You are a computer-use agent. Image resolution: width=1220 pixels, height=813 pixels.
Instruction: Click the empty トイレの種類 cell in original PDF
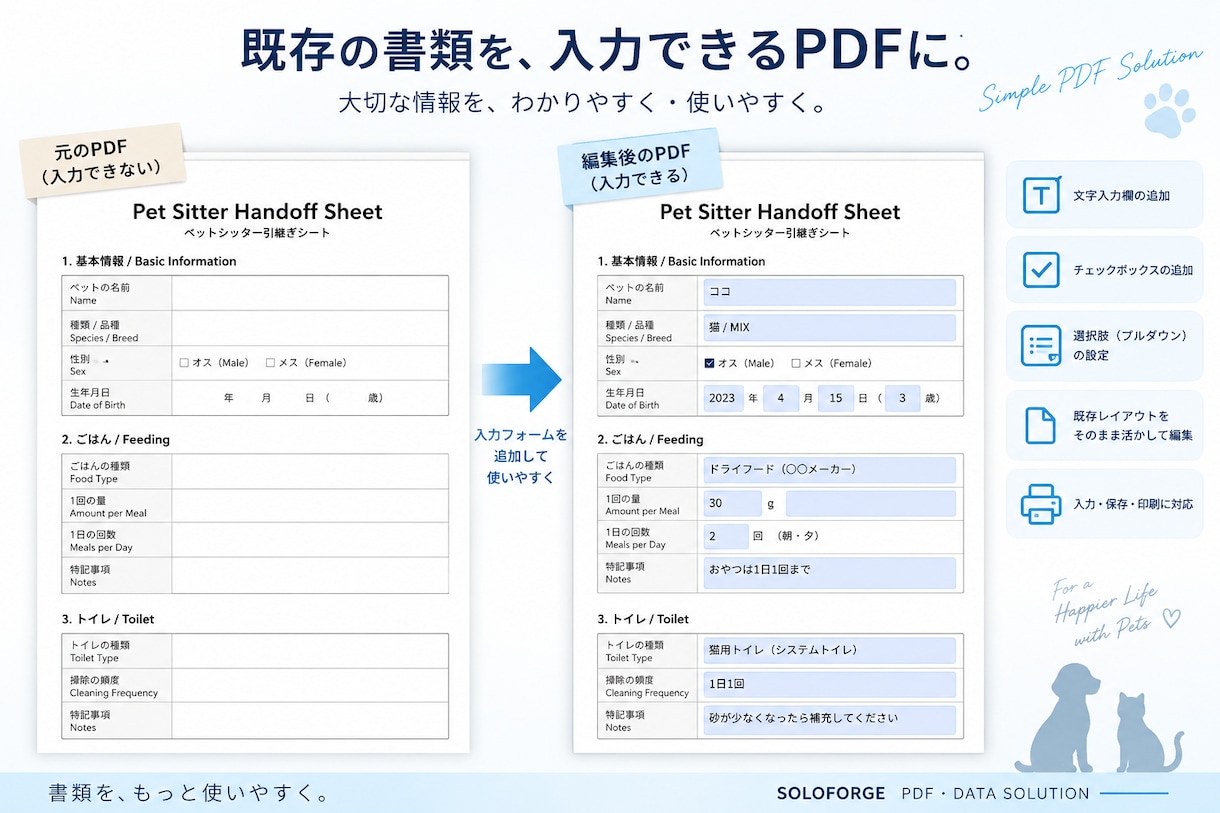310,651
